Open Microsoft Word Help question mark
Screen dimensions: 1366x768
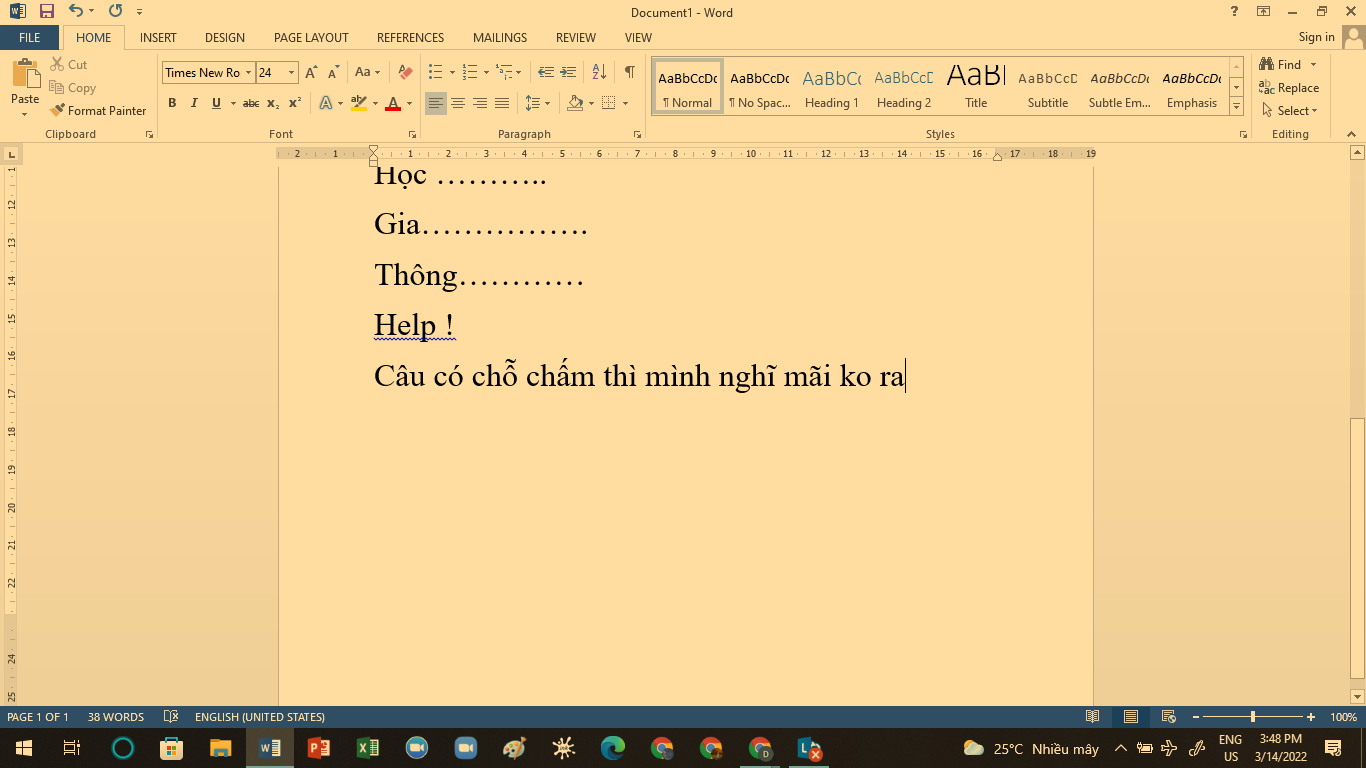1235,12
